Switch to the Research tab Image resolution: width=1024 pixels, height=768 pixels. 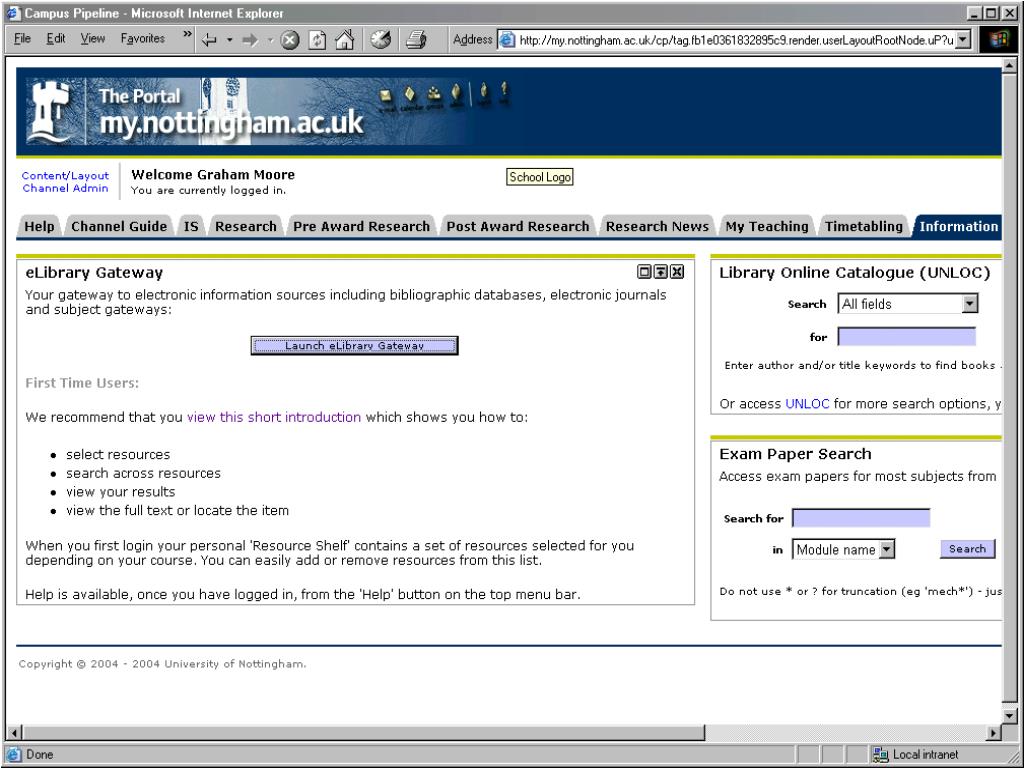pos(246,227)
